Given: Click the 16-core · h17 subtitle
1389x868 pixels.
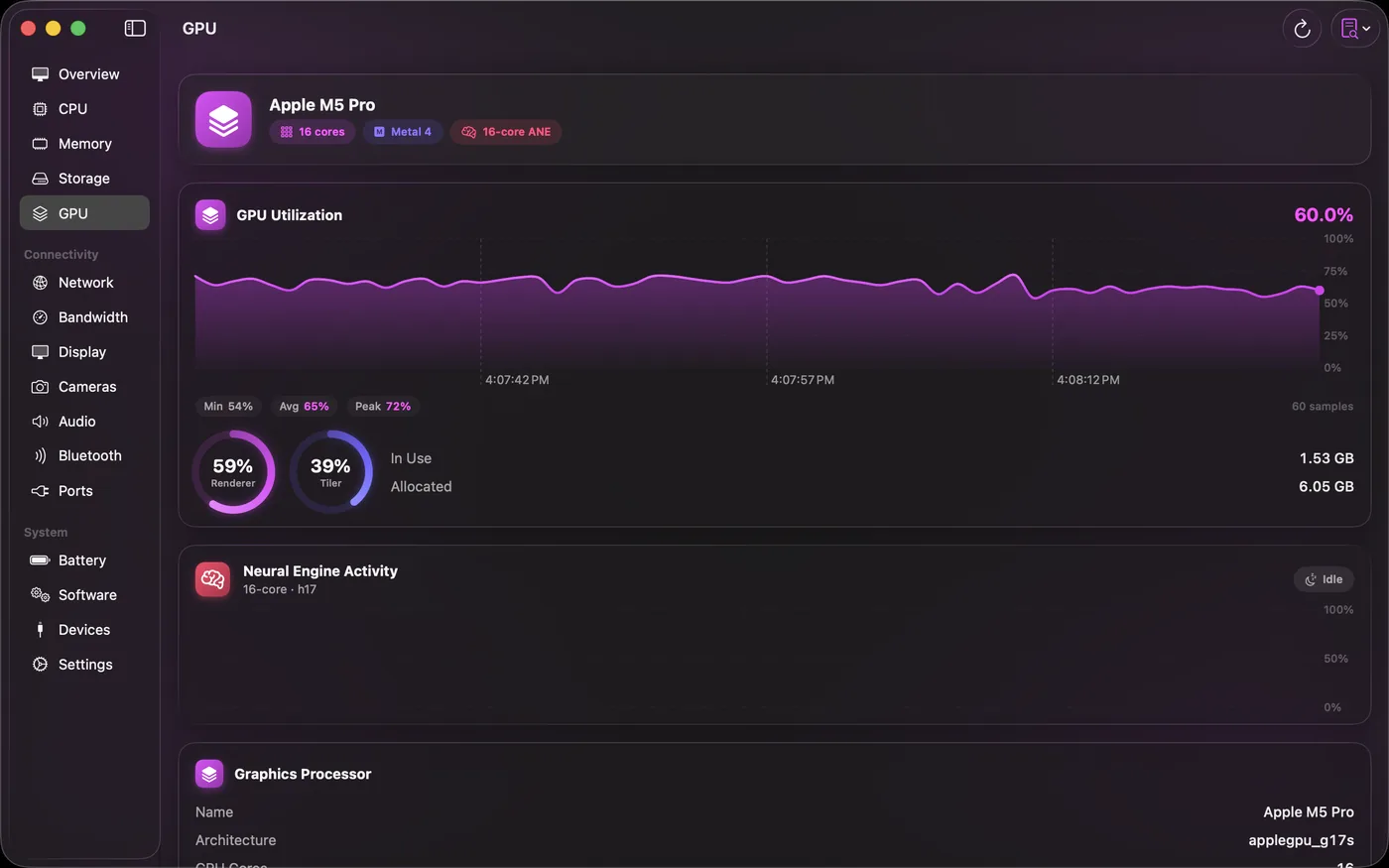Looking at the screenshot, I should [x=280, y=589].
